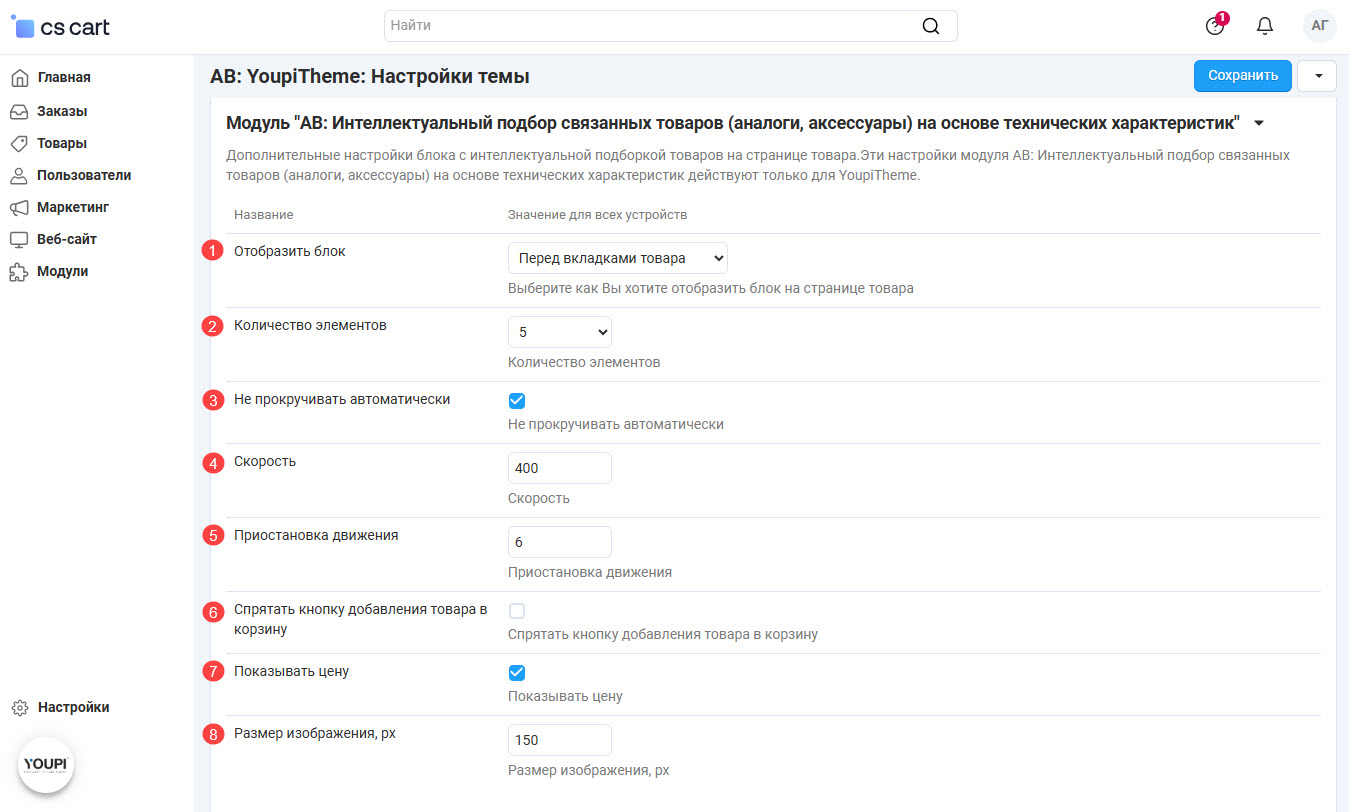Click the Количество элементов row label
Image resolution: width=1349 pixels, height=812 pixels.
click(x=310, y=325)
